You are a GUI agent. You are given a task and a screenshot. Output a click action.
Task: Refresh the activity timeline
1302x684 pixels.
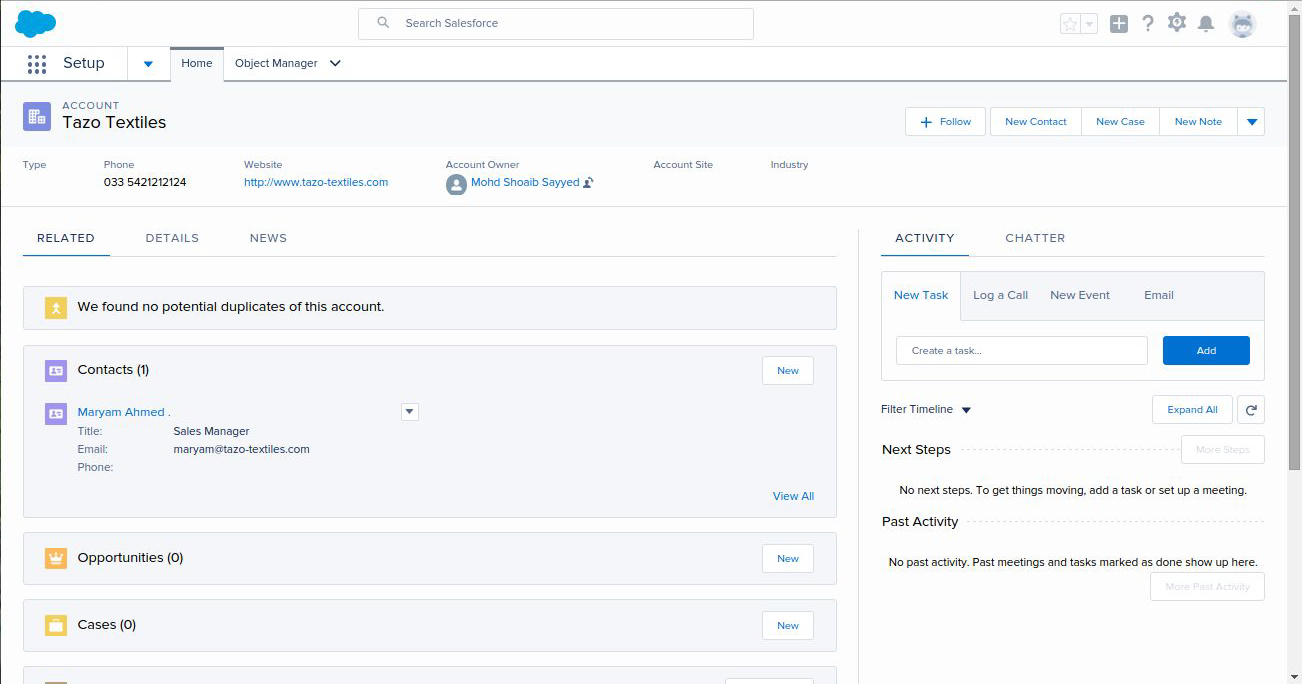click(1251, 409)
